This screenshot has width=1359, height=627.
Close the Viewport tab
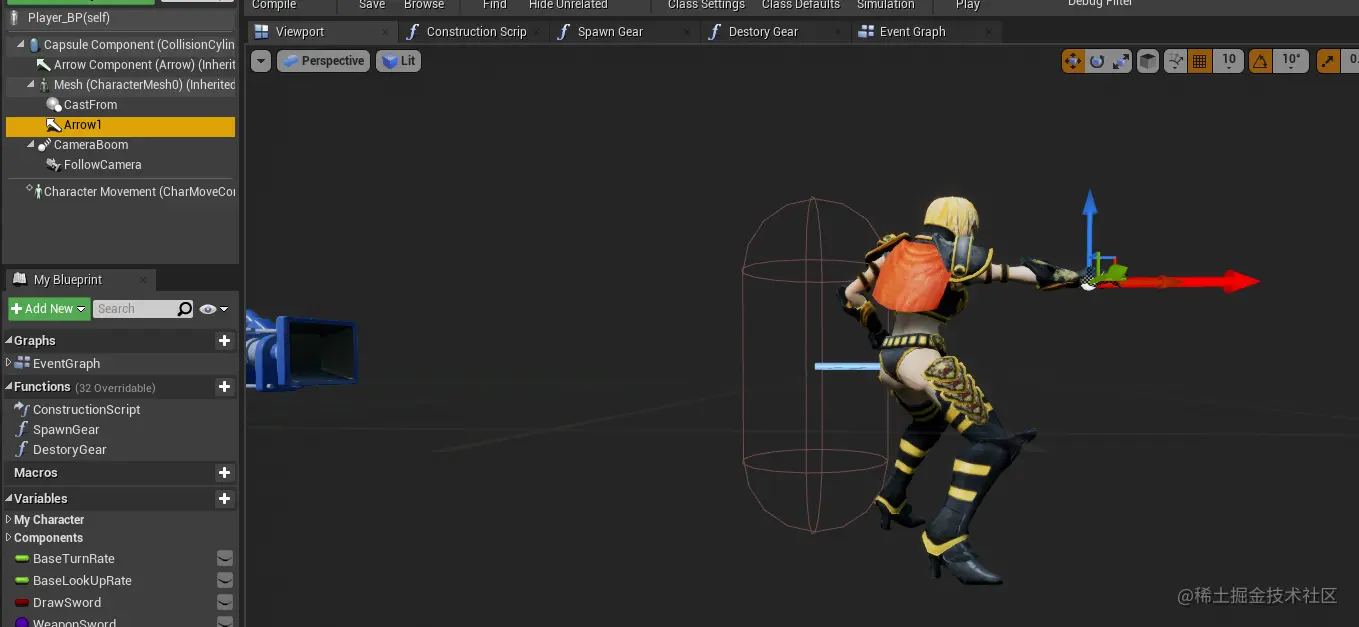pyautogui.click(x=385, y=32)
